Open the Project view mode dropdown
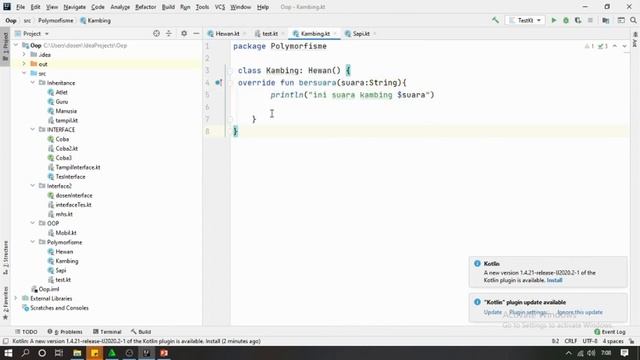 click(32, 33)
